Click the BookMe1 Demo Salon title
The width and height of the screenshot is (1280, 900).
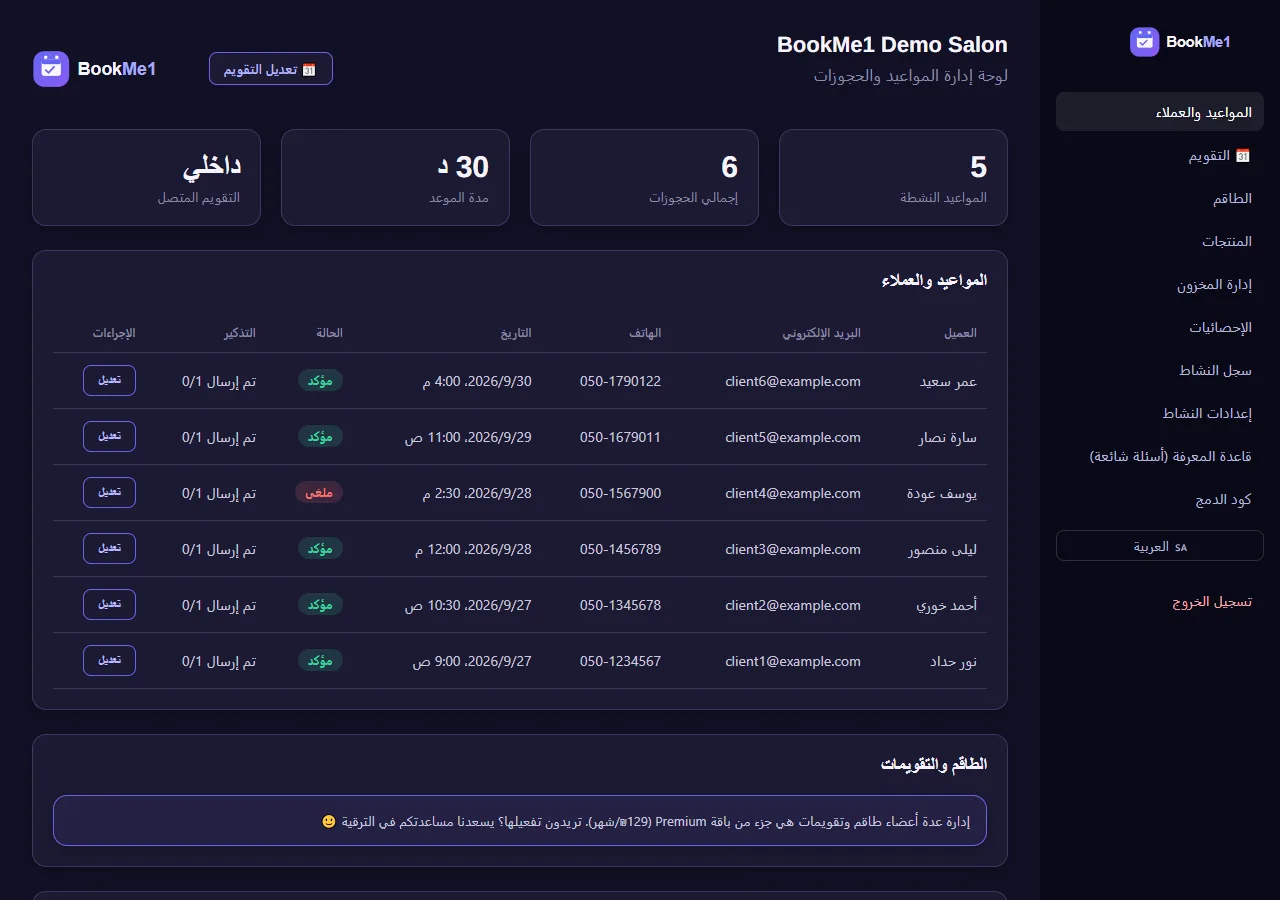tap(892, 45)
